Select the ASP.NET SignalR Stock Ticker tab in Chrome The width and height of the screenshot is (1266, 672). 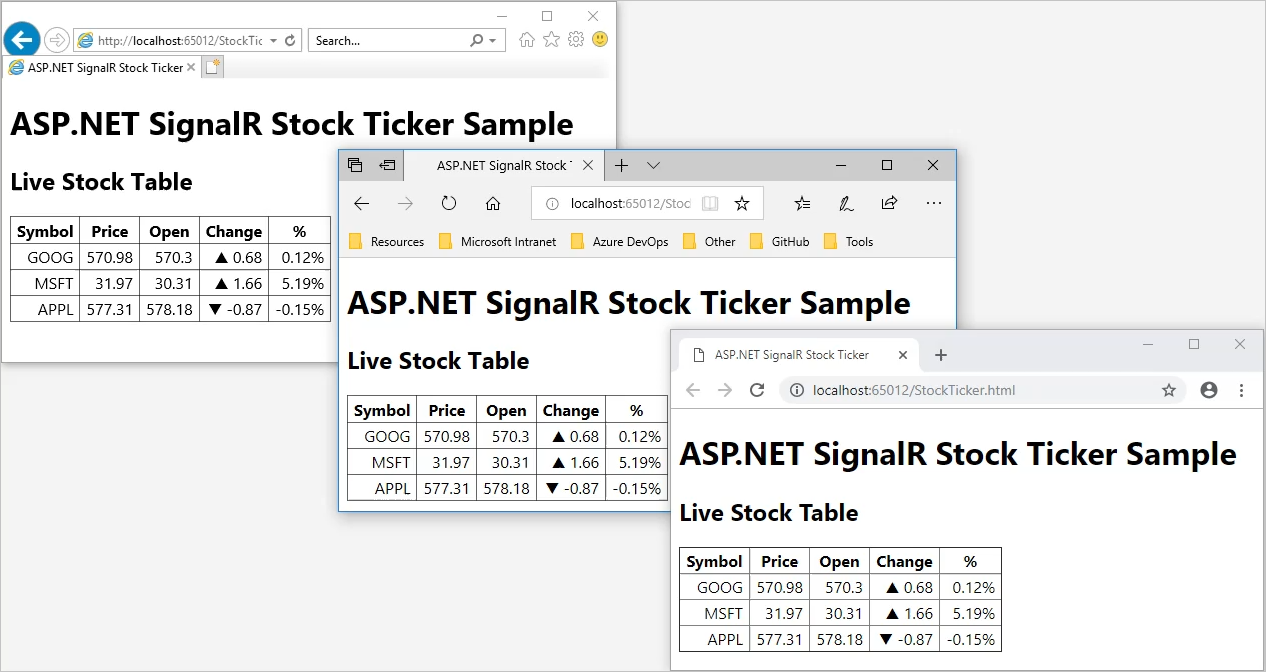(x=790, y=354)
